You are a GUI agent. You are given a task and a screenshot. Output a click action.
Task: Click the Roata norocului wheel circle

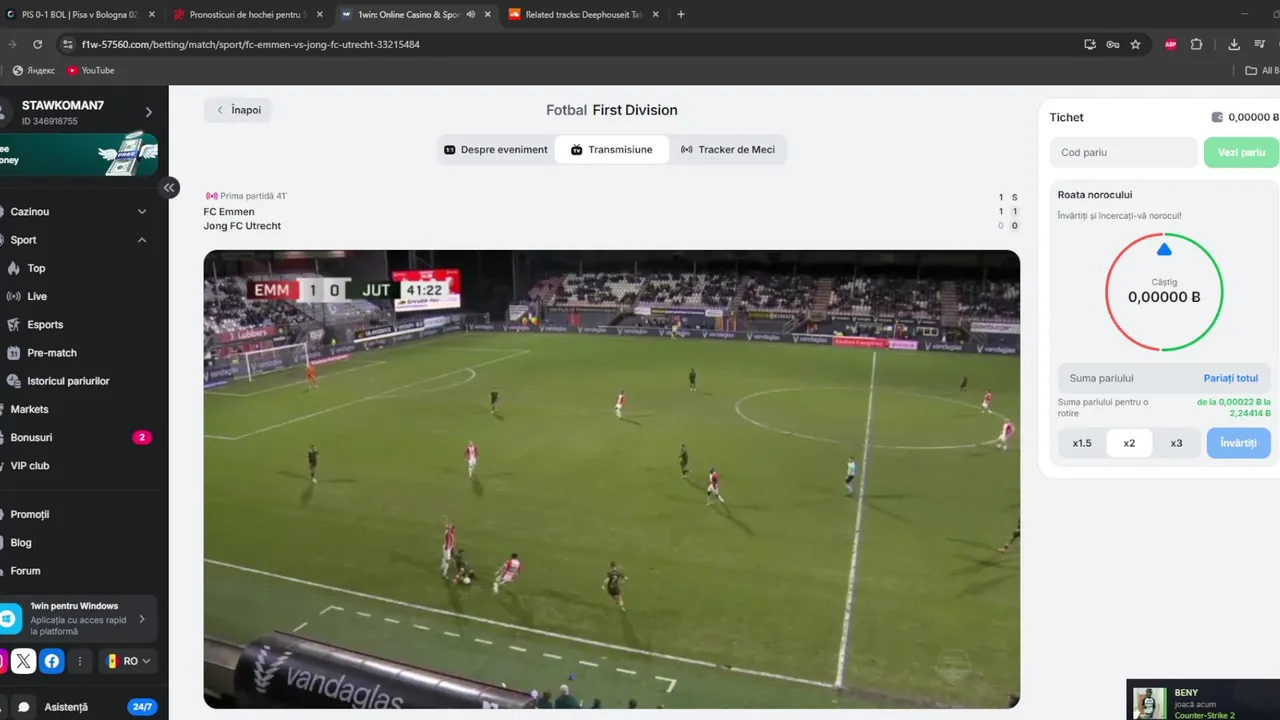click(1164, 292)
